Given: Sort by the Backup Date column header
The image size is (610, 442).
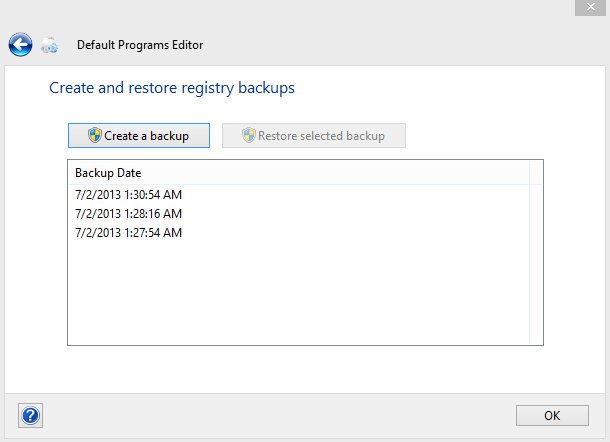Looking at the screenshot, I should click(x=108, y=173).
